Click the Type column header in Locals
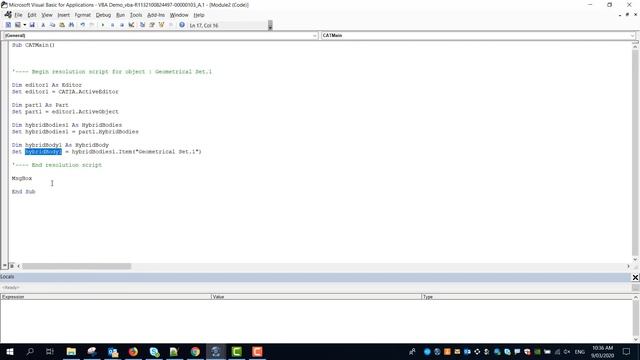 [527, 297]
